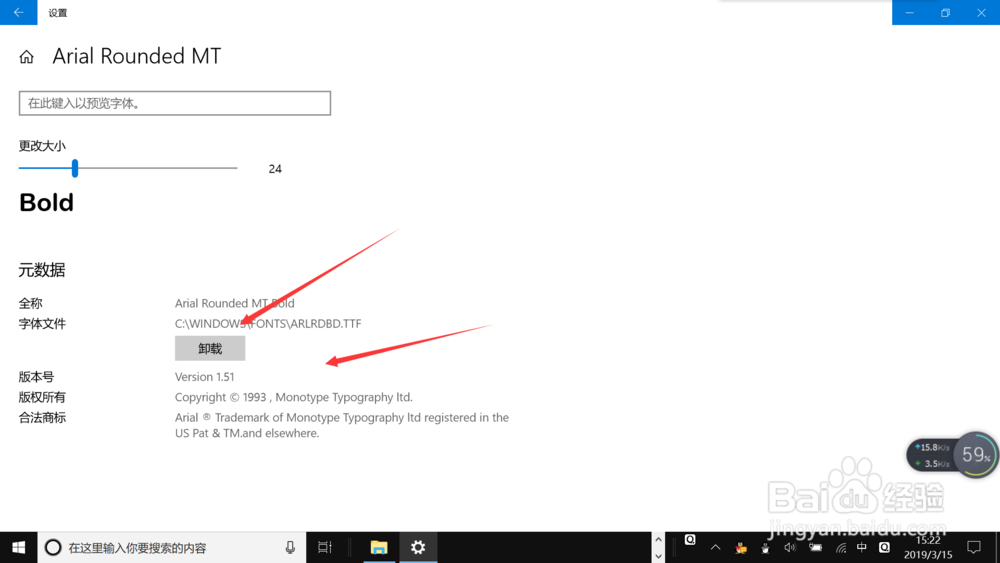
Task: Click the Trademark of Monotype text
Action: click(342, 425)
